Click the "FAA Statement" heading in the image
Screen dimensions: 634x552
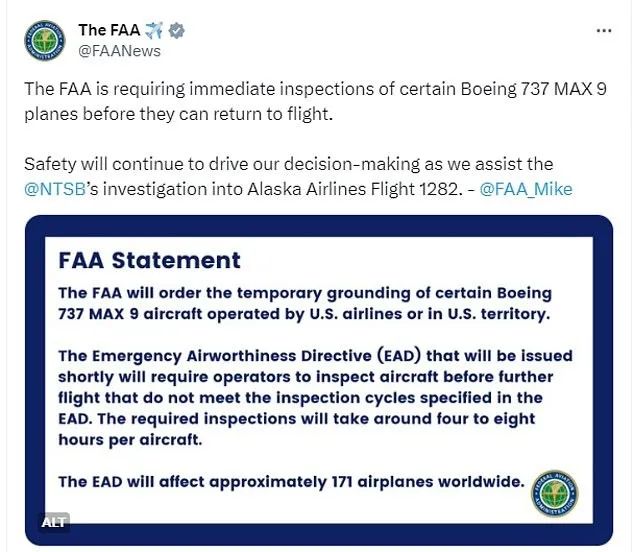click(x=149, y=261)
